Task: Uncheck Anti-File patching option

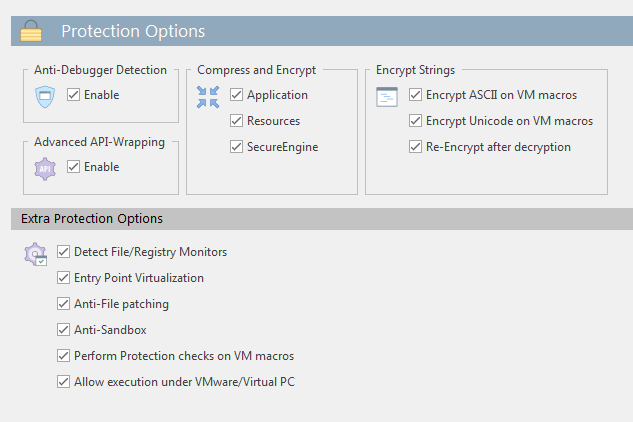Action: pos(63,304)
